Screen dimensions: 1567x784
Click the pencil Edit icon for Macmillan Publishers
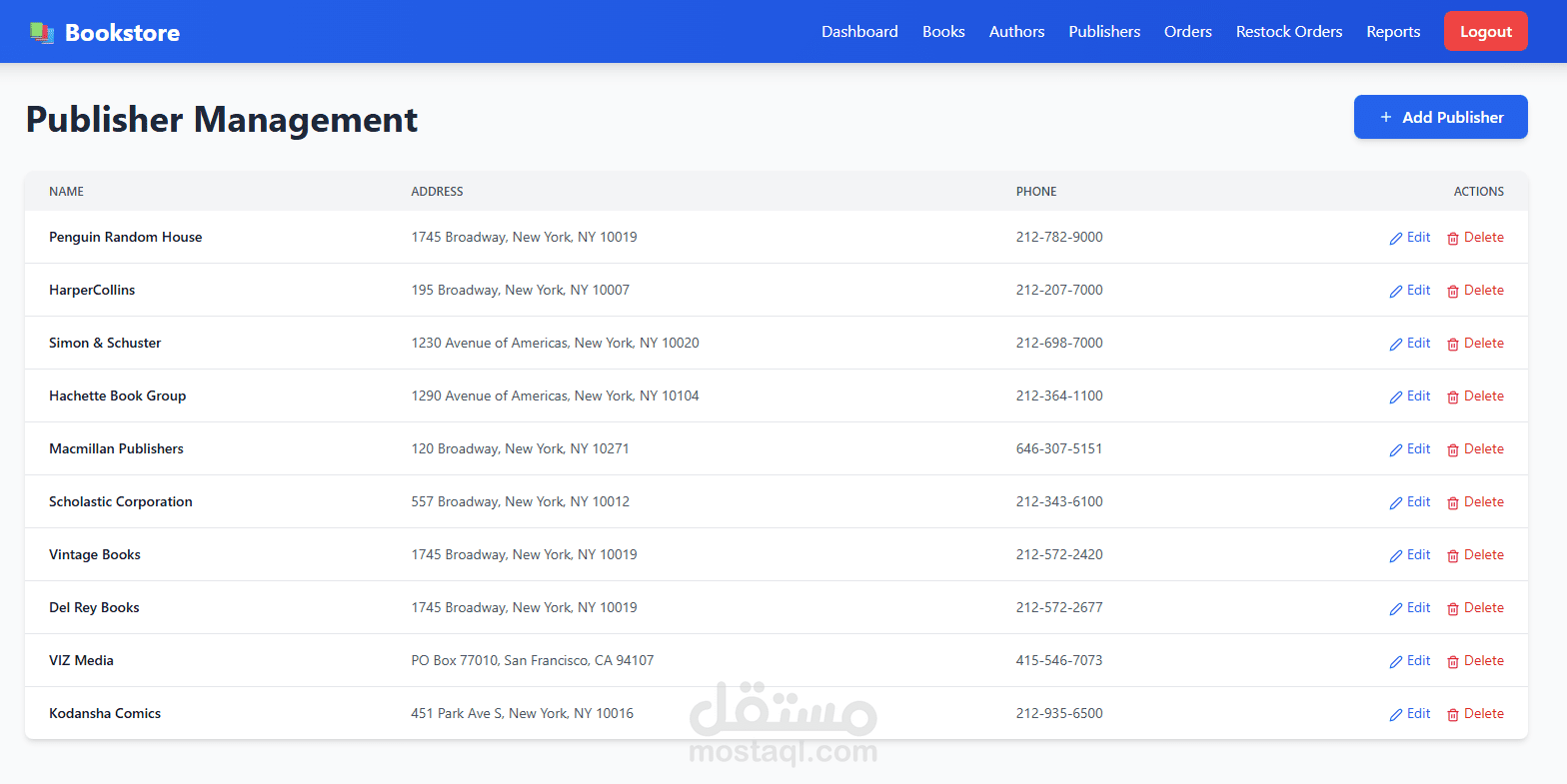click(1396, 450)
